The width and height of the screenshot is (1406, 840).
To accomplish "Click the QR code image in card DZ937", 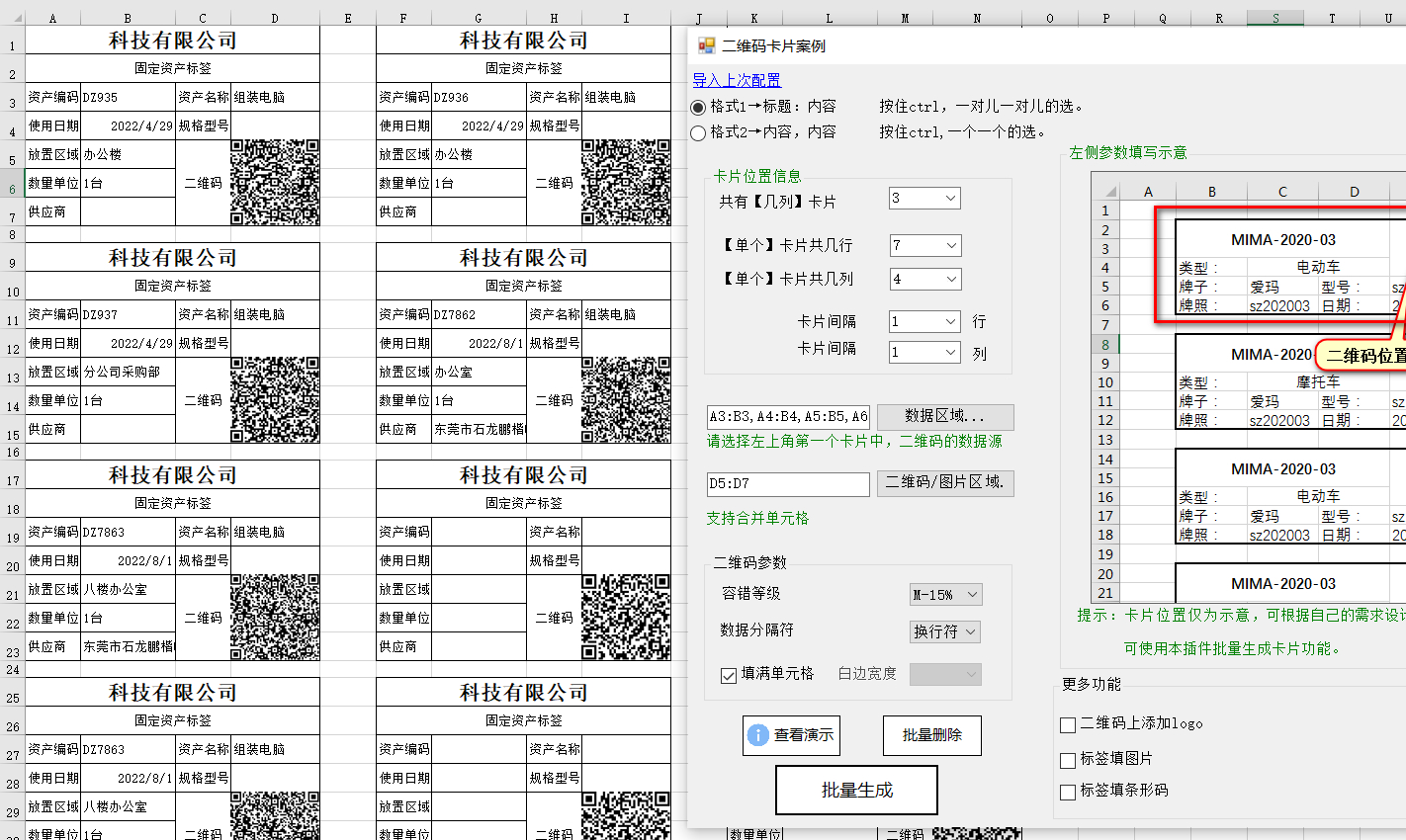I will [275, 399].
